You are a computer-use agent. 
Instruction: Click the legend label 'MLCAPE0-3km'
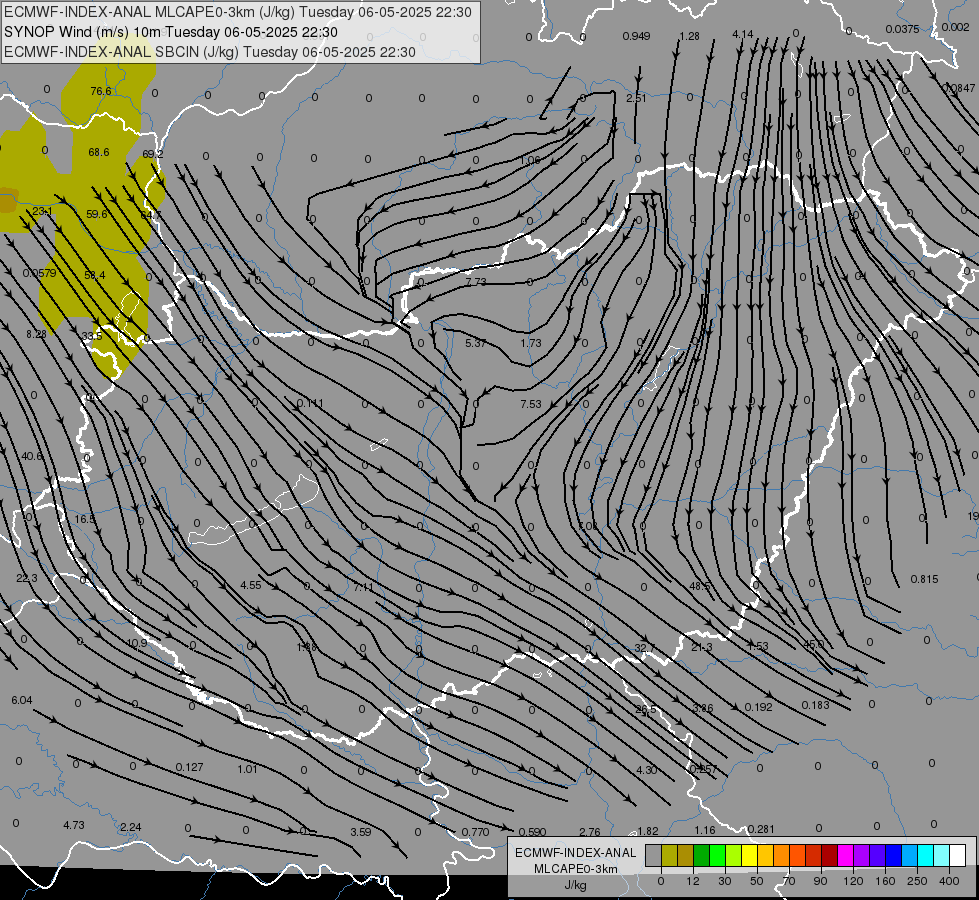click(x=575, y=869)
